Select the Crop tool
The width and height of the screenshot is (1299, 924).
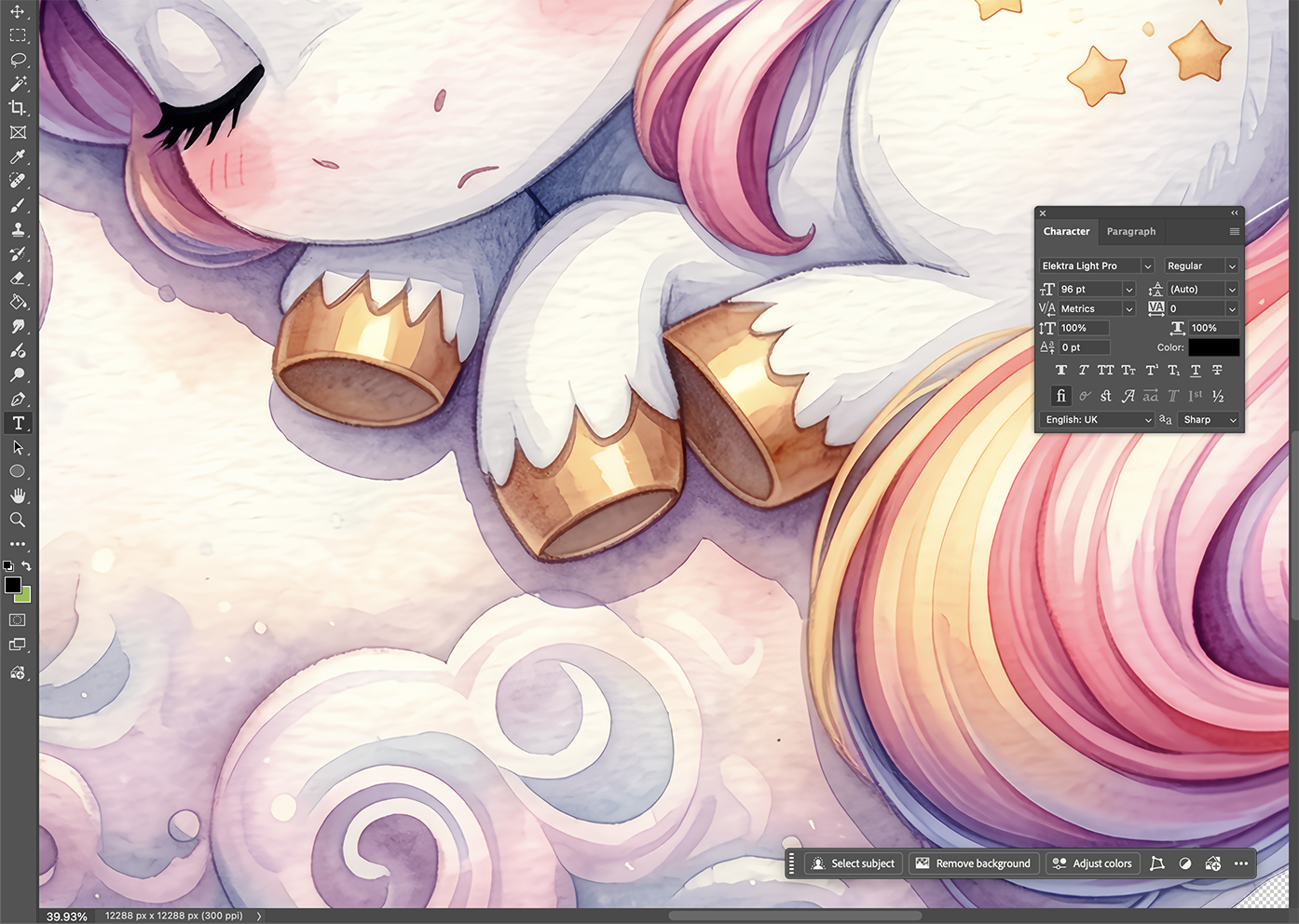tap(18, 108)
